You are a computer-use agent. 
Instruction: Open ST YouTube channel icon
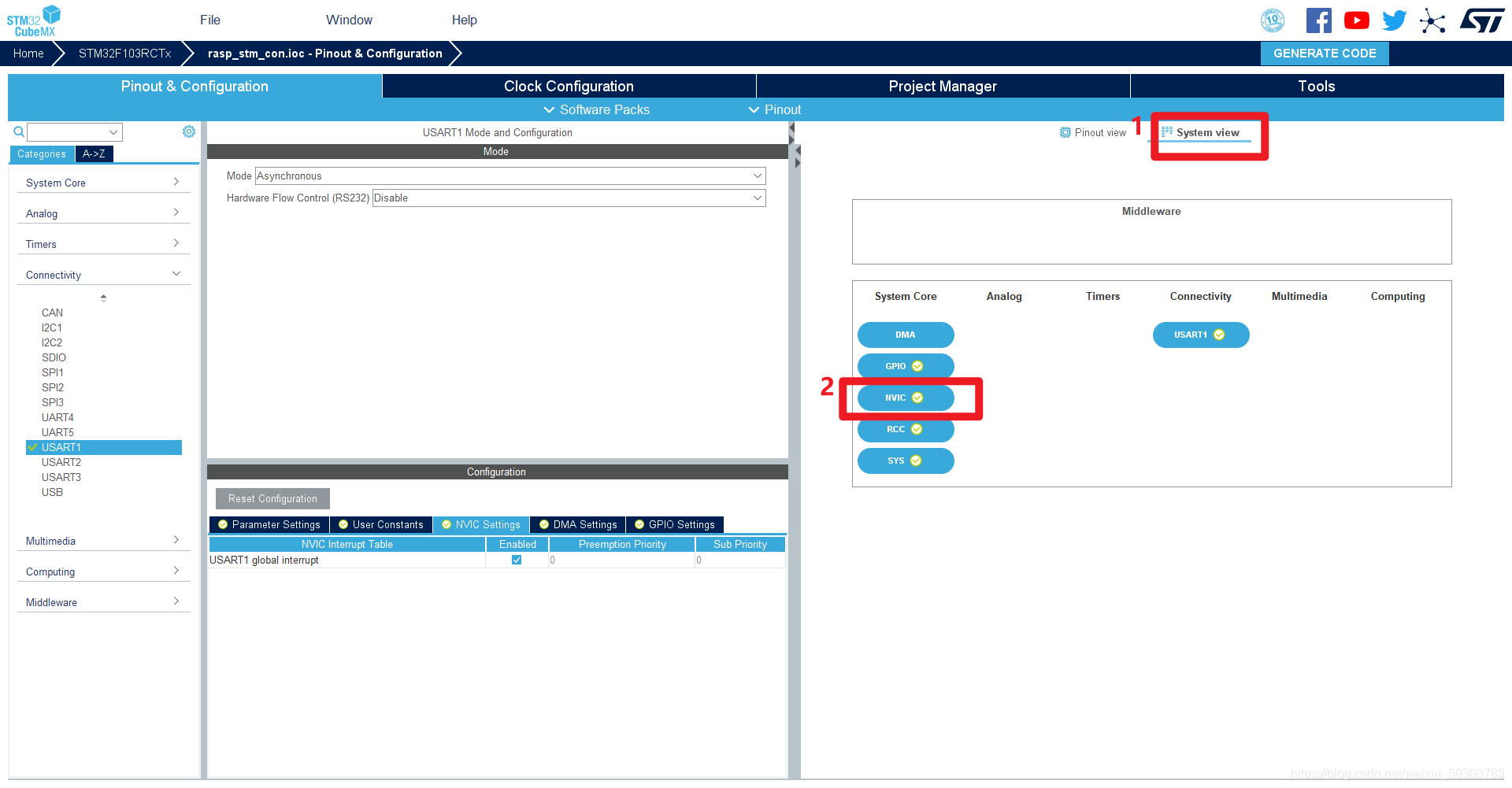click(x=1357, y=20)
